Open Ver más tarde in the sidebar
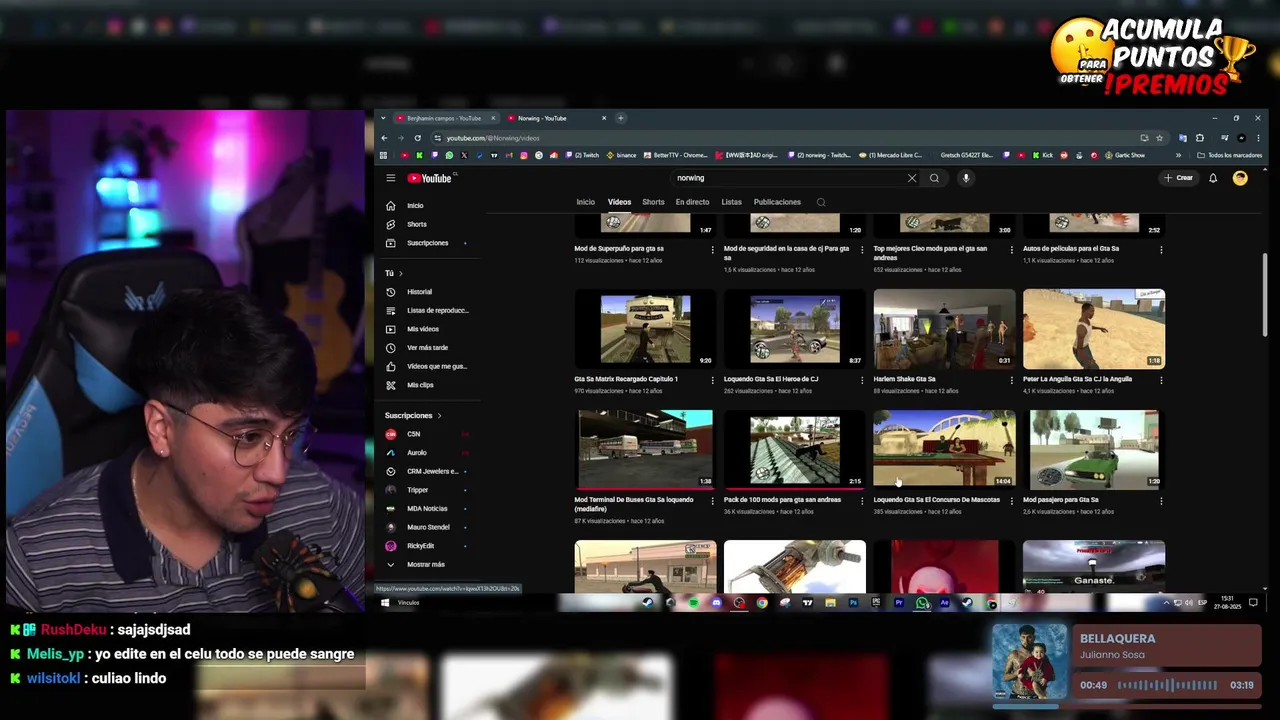 [428, 348]
